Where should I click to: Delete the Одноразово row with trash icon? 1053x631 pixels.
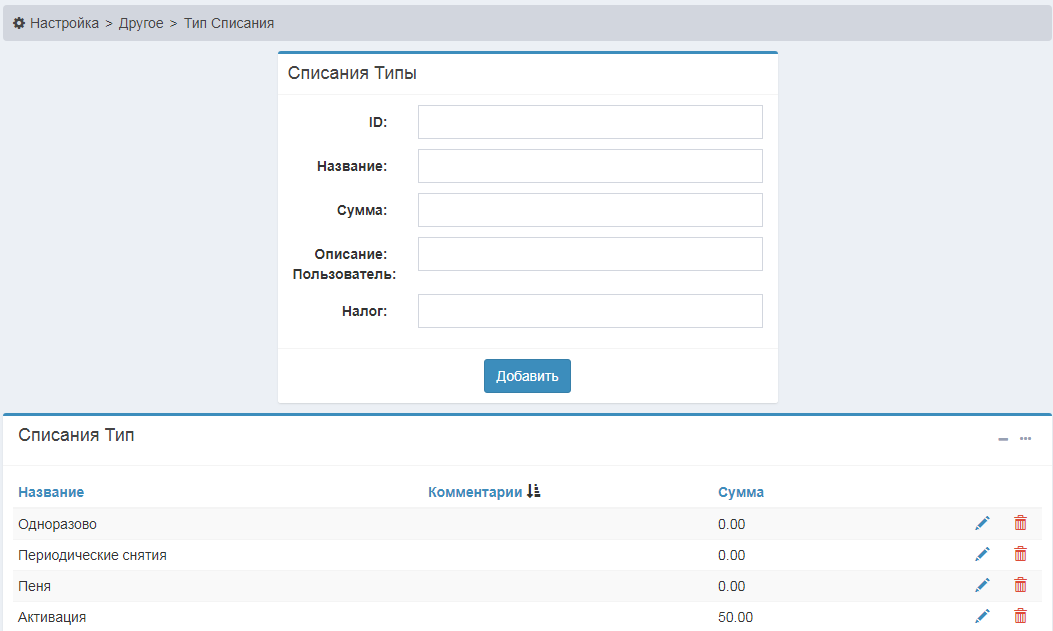(1020, 523)
